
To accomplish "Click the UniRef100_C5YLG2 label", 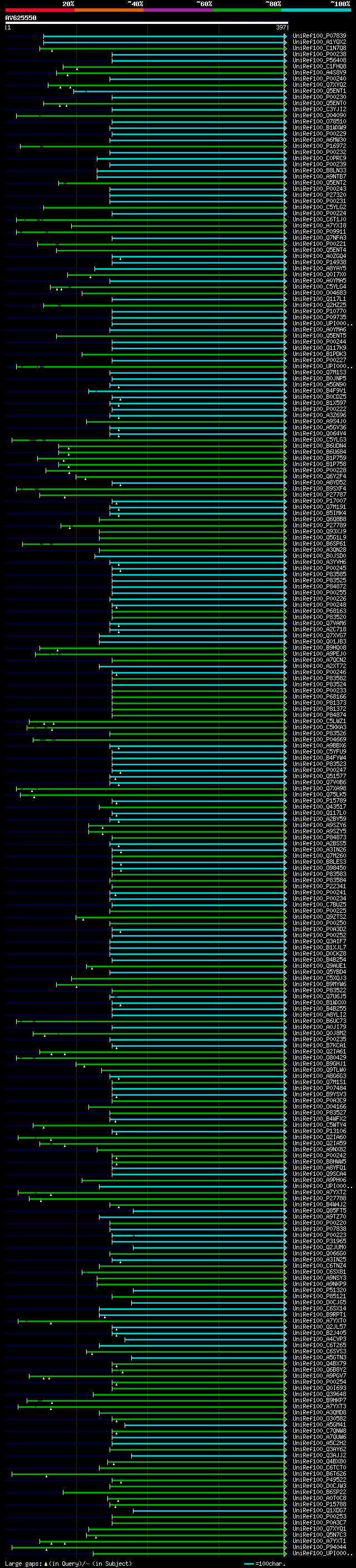I will 319,207.
